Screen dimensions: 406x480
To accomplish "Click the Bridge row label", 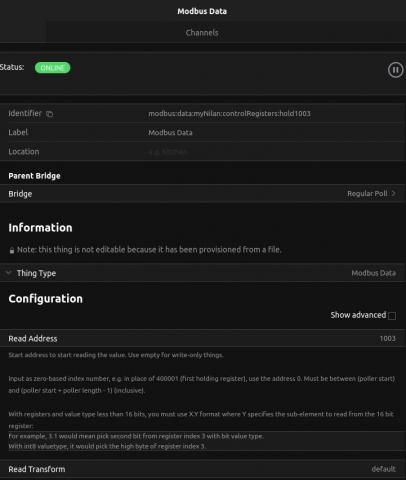I will click(20, 194).
